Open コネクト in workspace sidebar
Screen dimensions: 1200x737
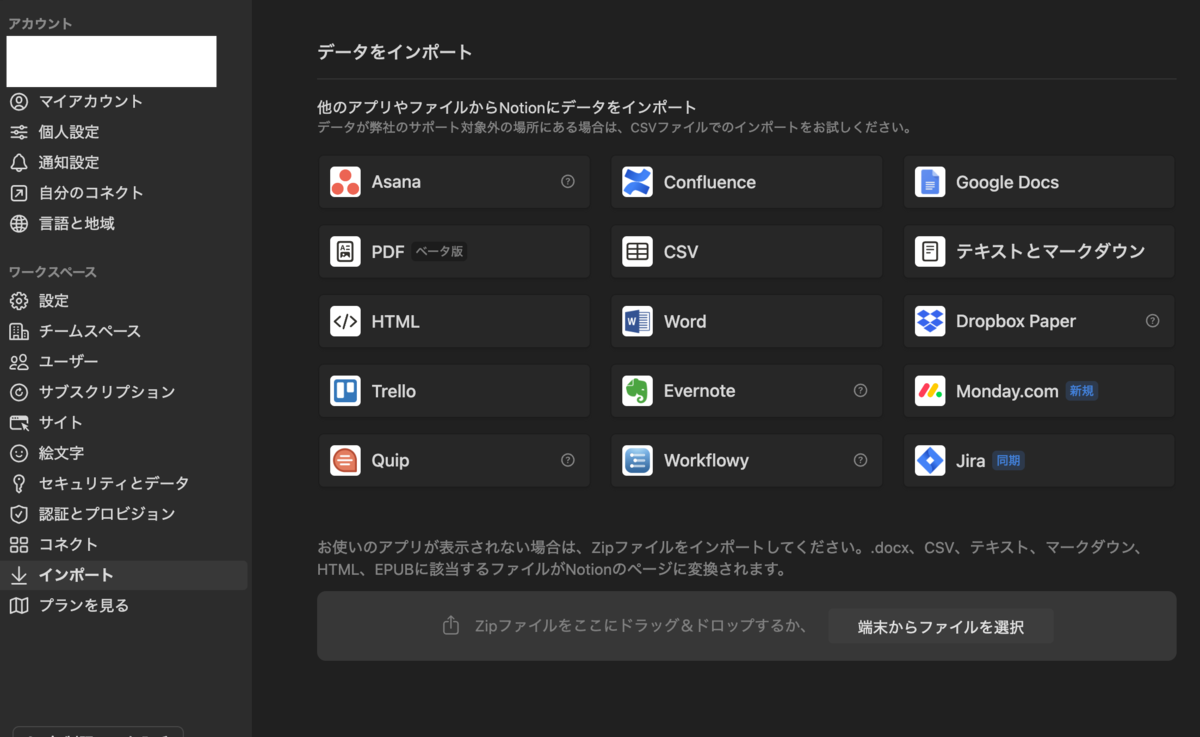pos(124,544)
